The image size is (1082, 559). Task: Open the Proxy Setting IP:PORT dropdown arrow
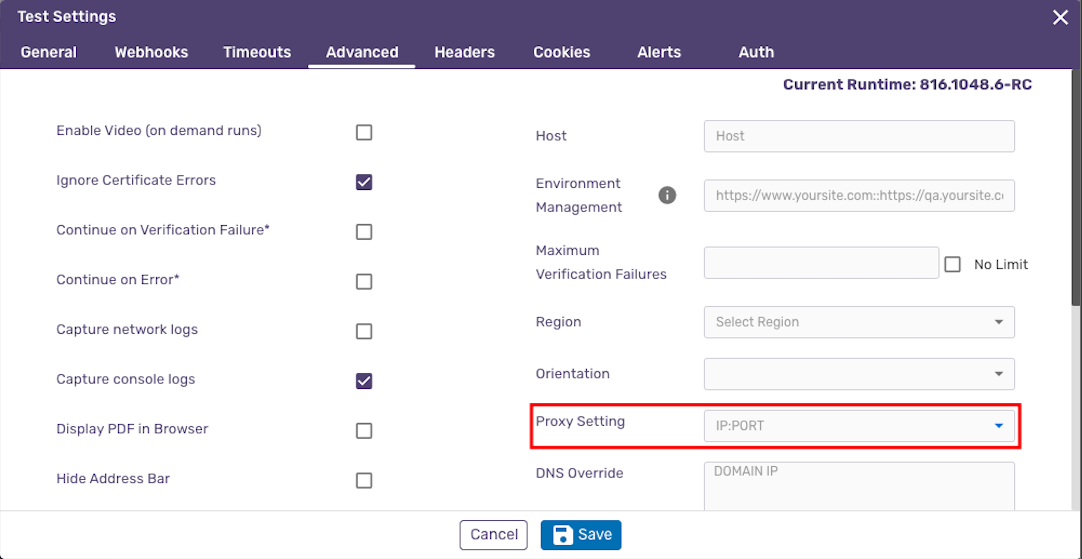tap(998, 426)
